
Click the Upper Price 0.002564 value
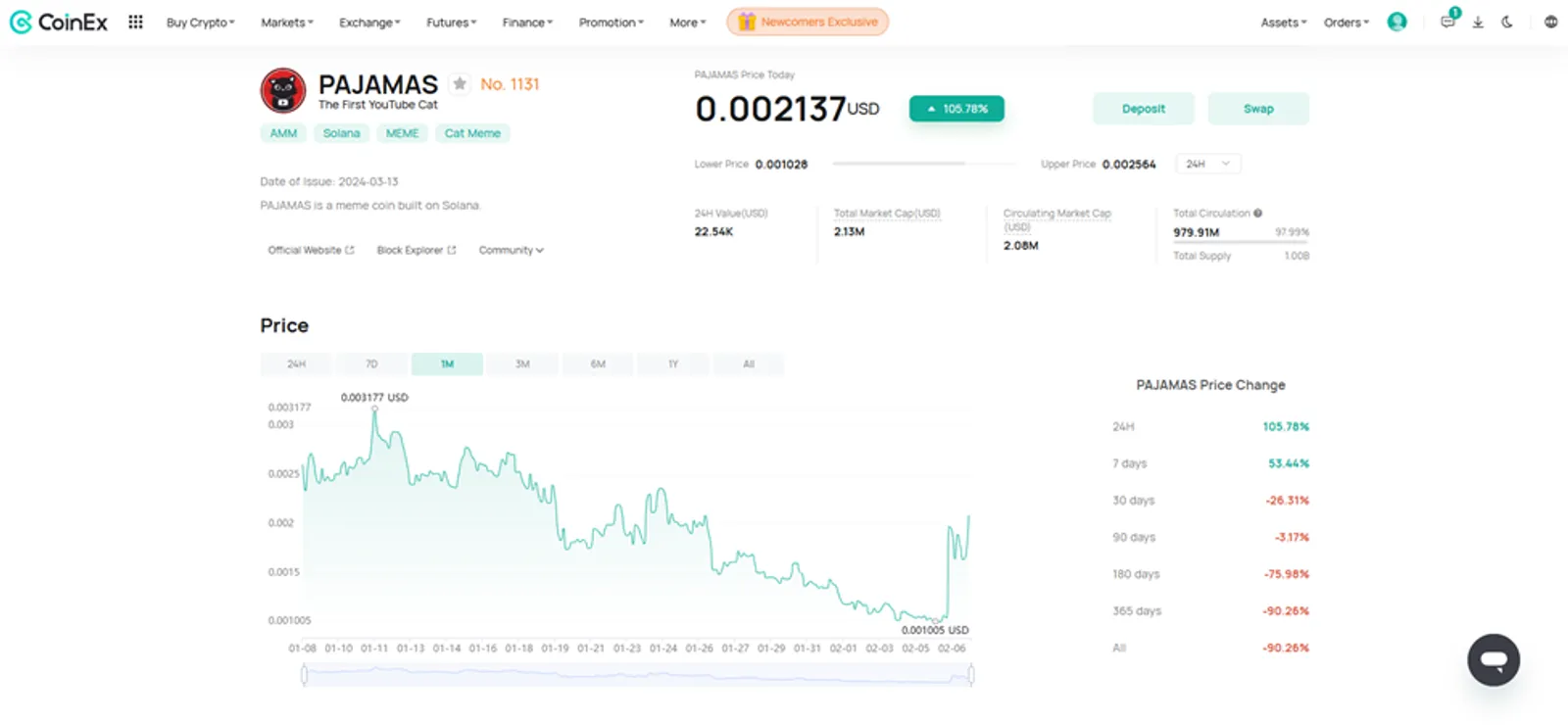click(1129, 165)
